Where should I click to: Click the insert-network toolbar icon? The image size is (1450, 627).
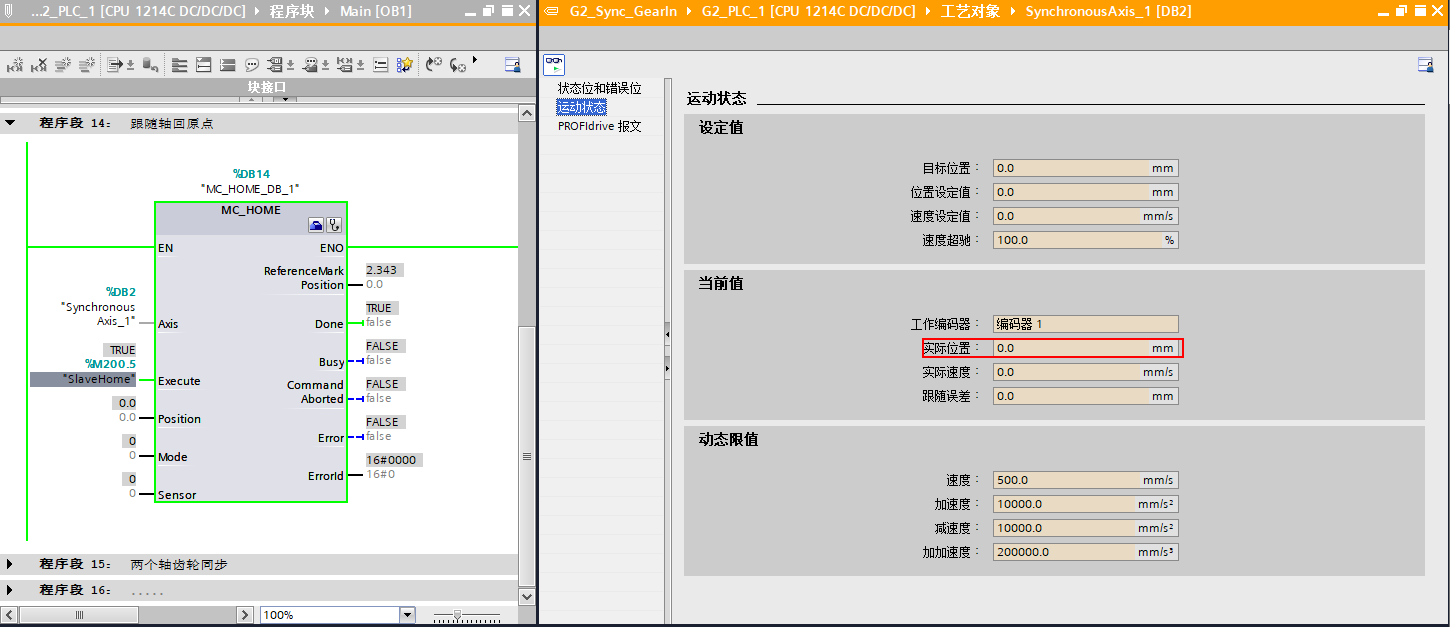point(179,65)
